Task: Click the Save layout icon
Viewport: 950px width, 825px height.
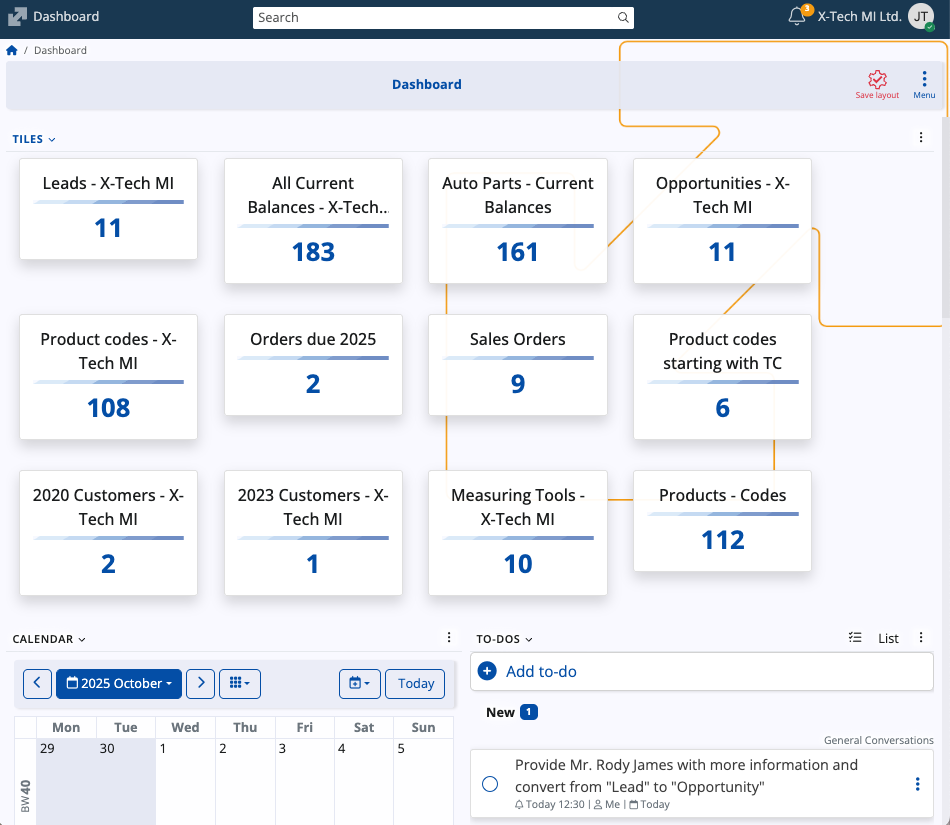Action: tap(877, 80)
